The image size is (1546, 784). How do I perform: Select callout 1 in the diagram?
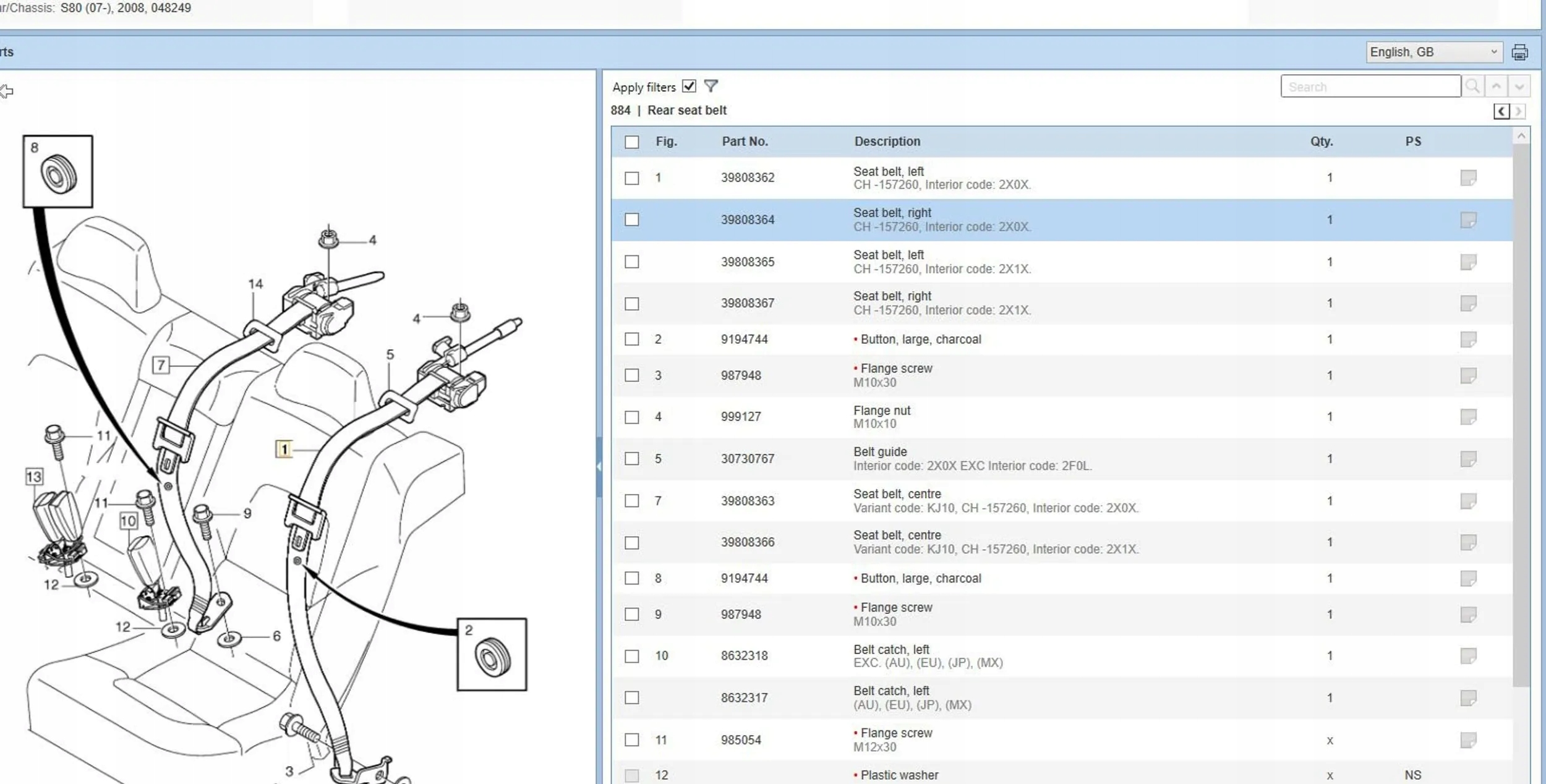click(x=284, y=450)
